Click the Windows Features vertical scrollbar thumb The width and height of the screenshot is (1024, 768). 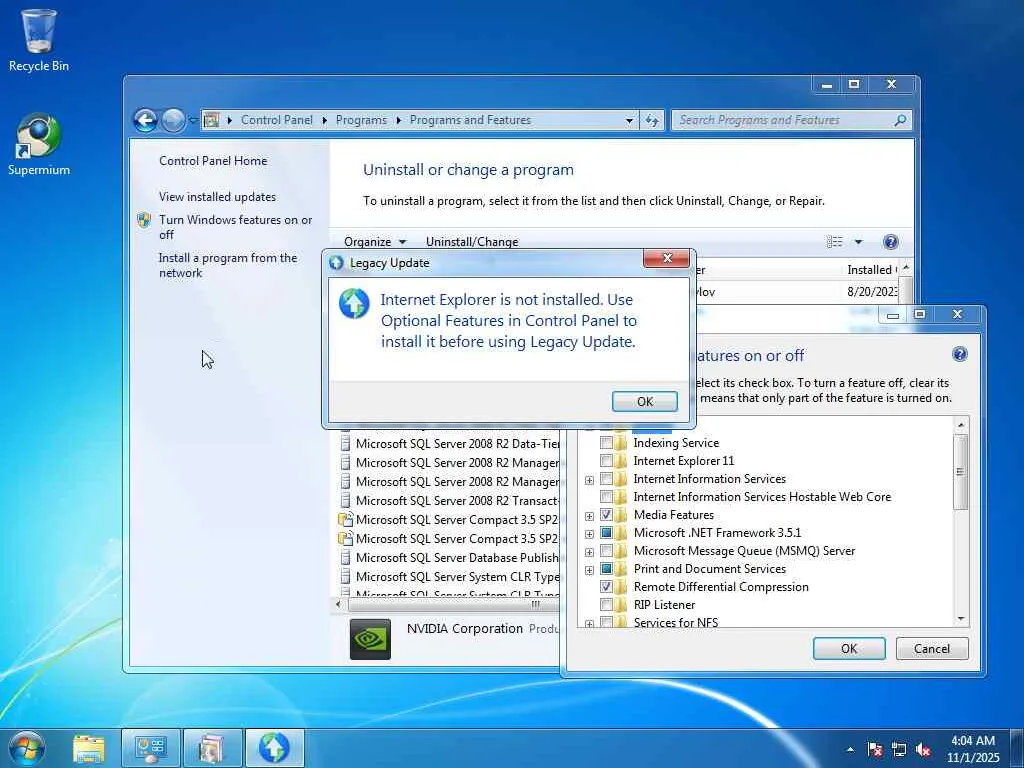[960, 472]
